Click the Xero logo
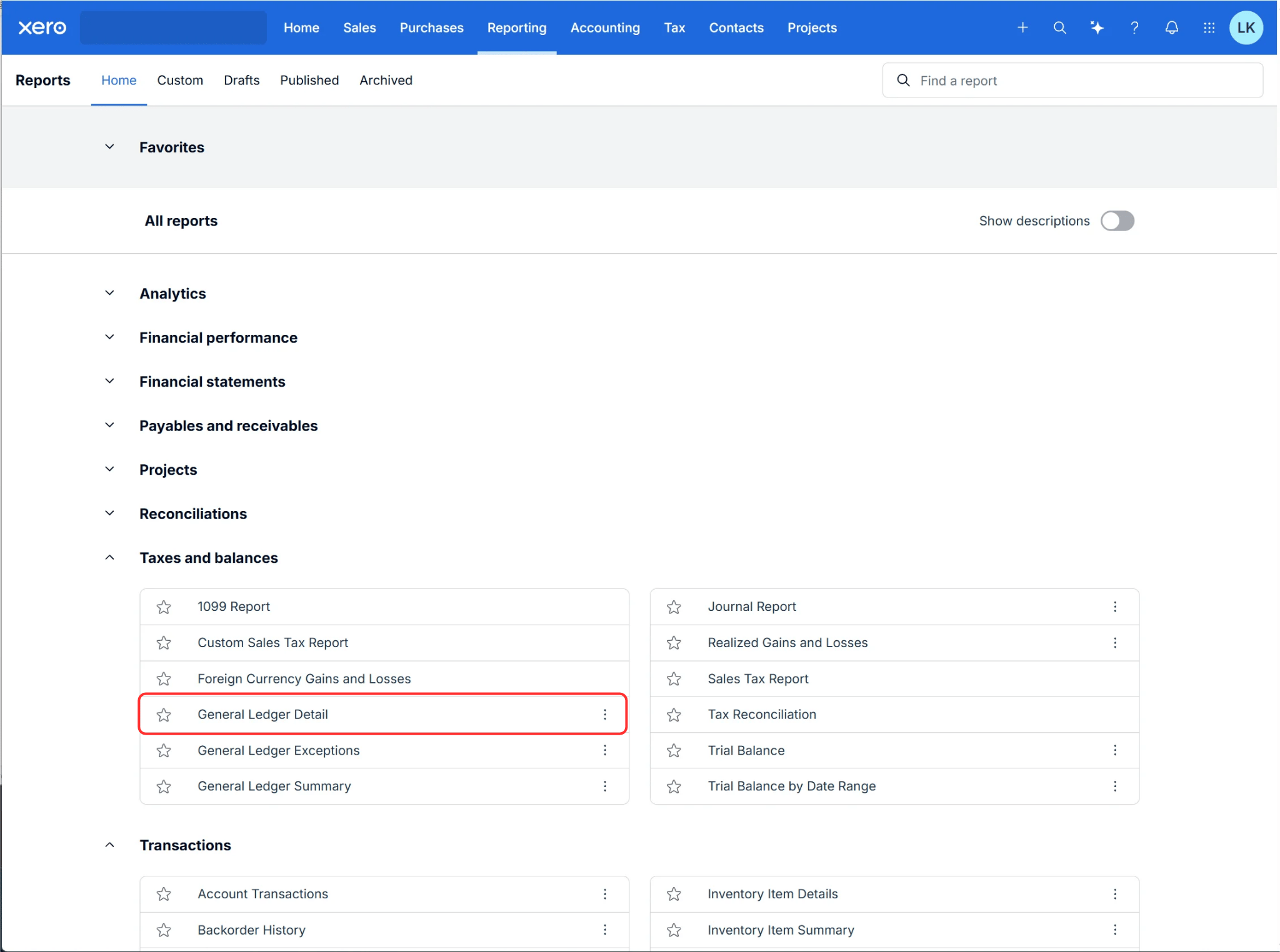 42,27
